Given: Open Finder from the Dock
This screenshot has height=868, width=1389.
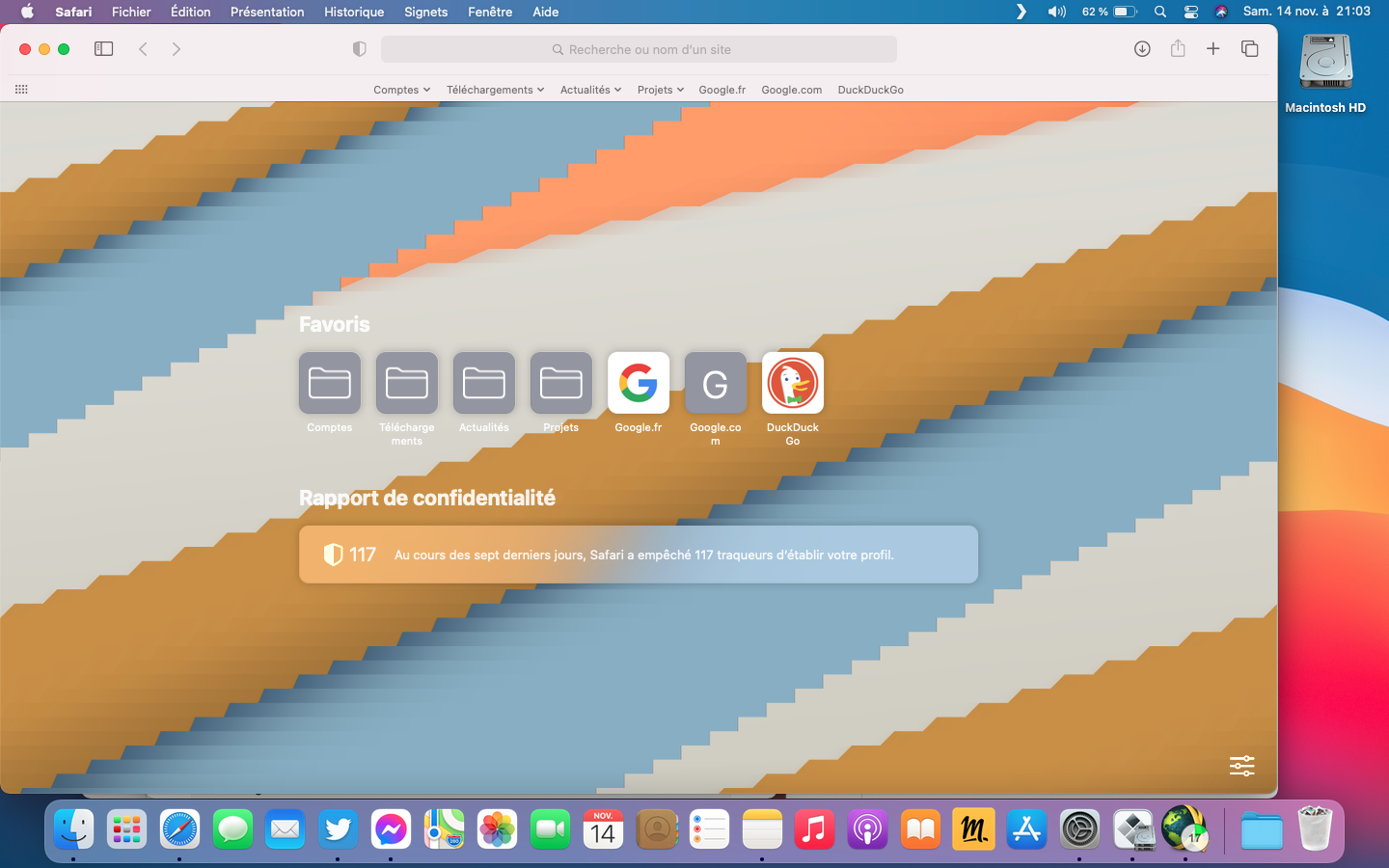Looking at the screenshot, I should click(74, 828).
